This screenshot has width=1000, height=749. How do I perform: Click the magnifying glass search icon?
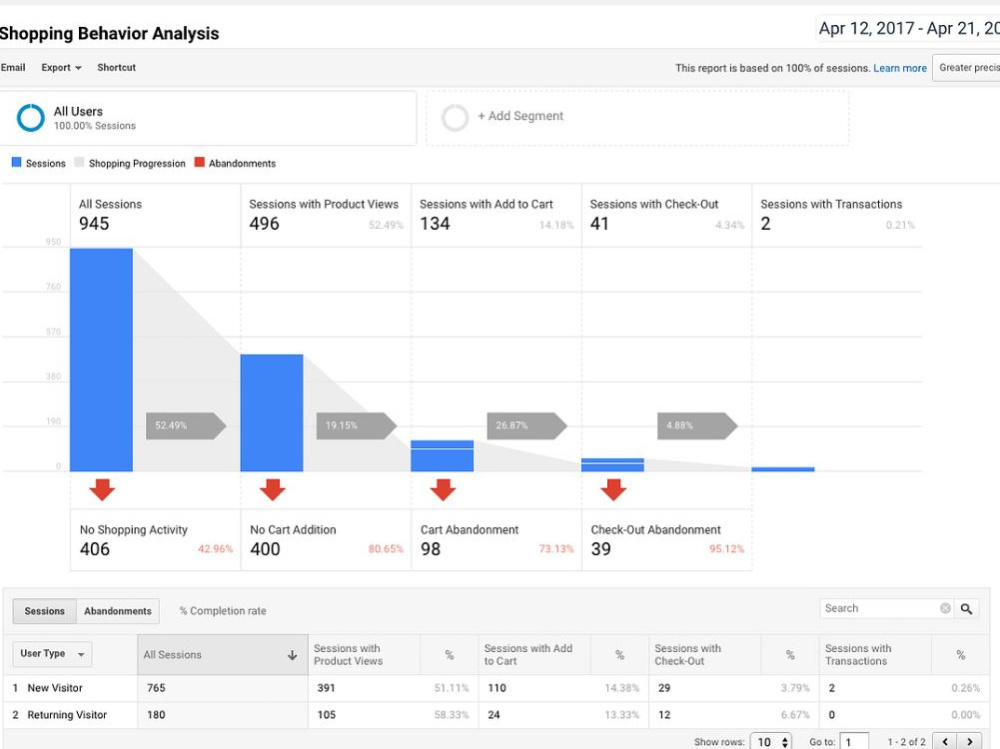(965, 608)
